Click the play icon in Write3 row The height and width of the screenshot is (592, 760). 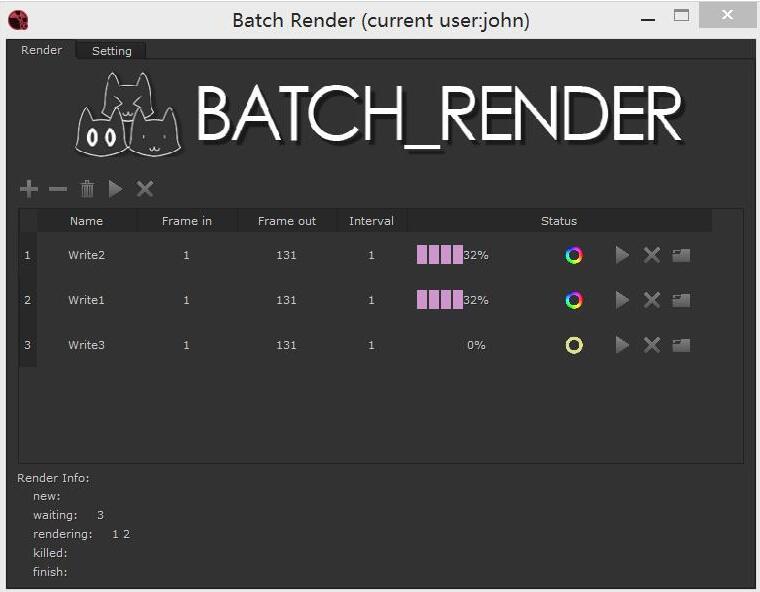(622, 345)
